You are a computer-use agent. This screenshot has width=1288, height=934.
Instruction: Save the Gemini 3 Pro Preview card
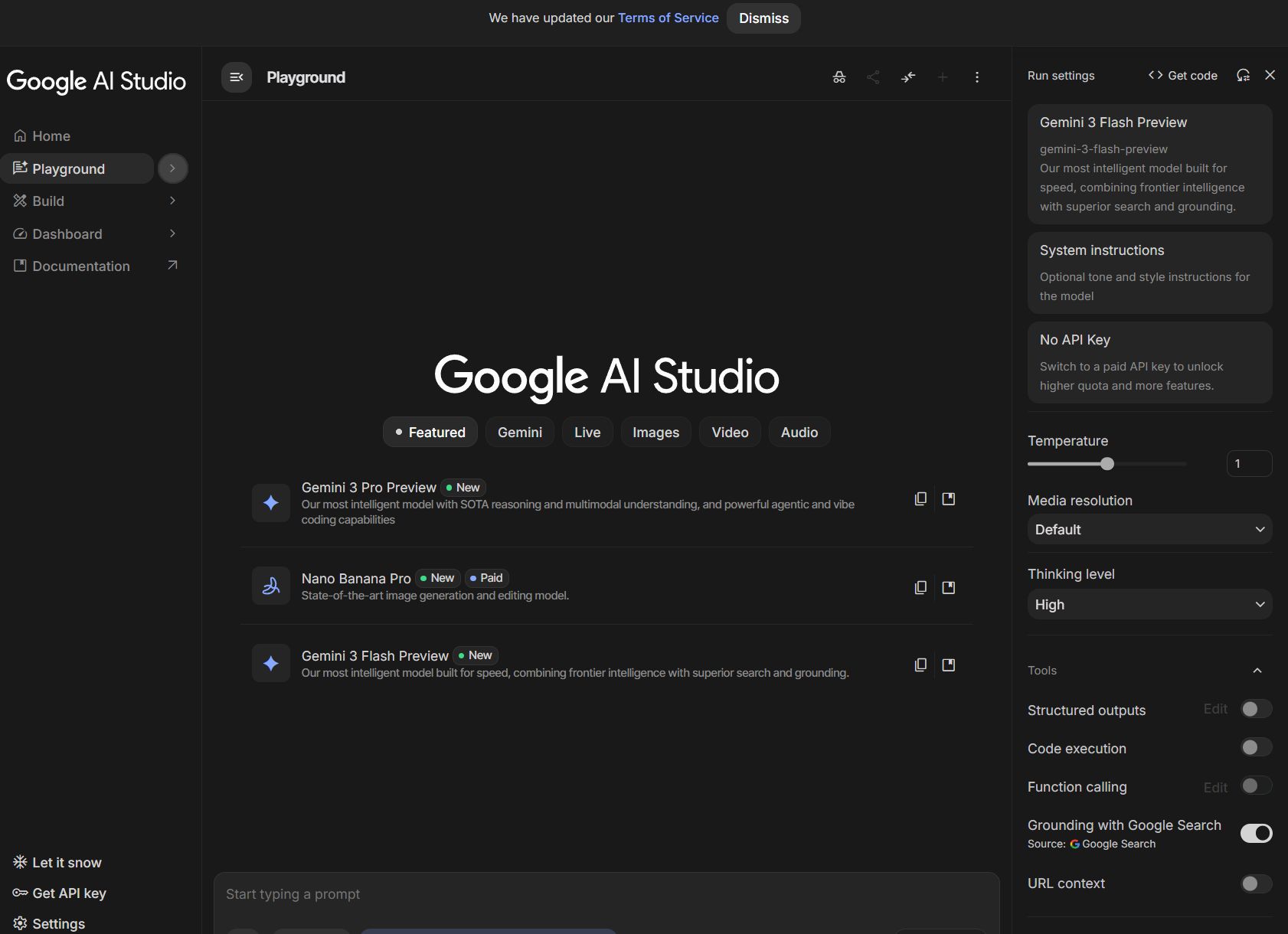948,498
